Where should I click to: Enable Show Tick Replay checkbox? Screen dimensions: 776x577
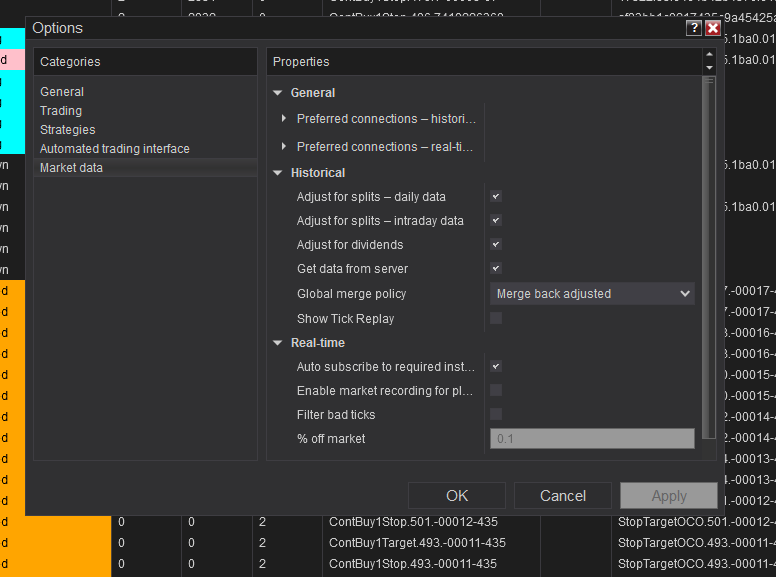pos(496,319)
